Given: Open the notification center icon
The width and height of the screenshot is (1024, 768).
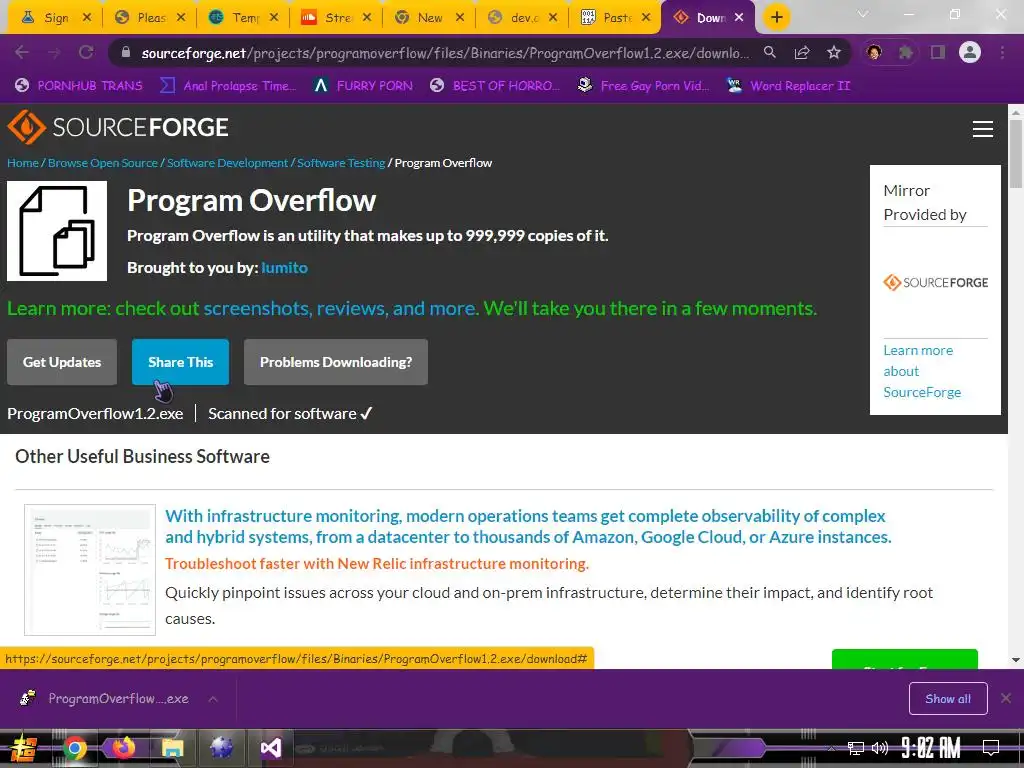Looking at the screenshot, I should coord(991,748).
